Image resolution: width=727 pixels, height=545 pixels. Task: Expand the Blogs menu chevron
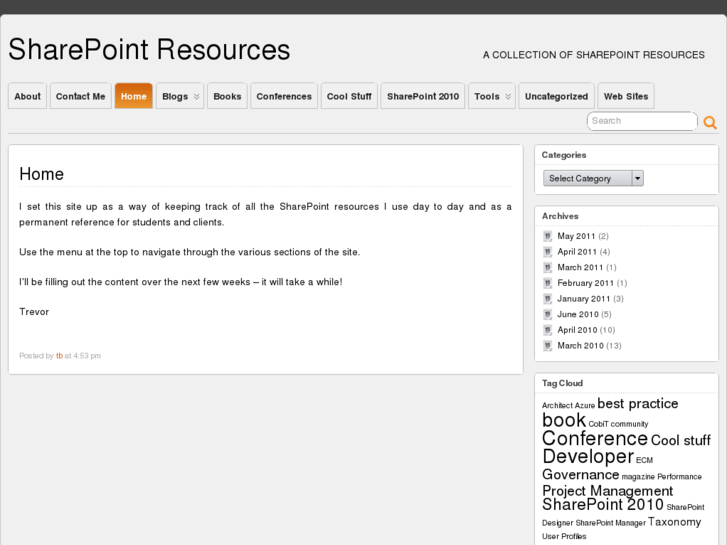coord(197,96)
